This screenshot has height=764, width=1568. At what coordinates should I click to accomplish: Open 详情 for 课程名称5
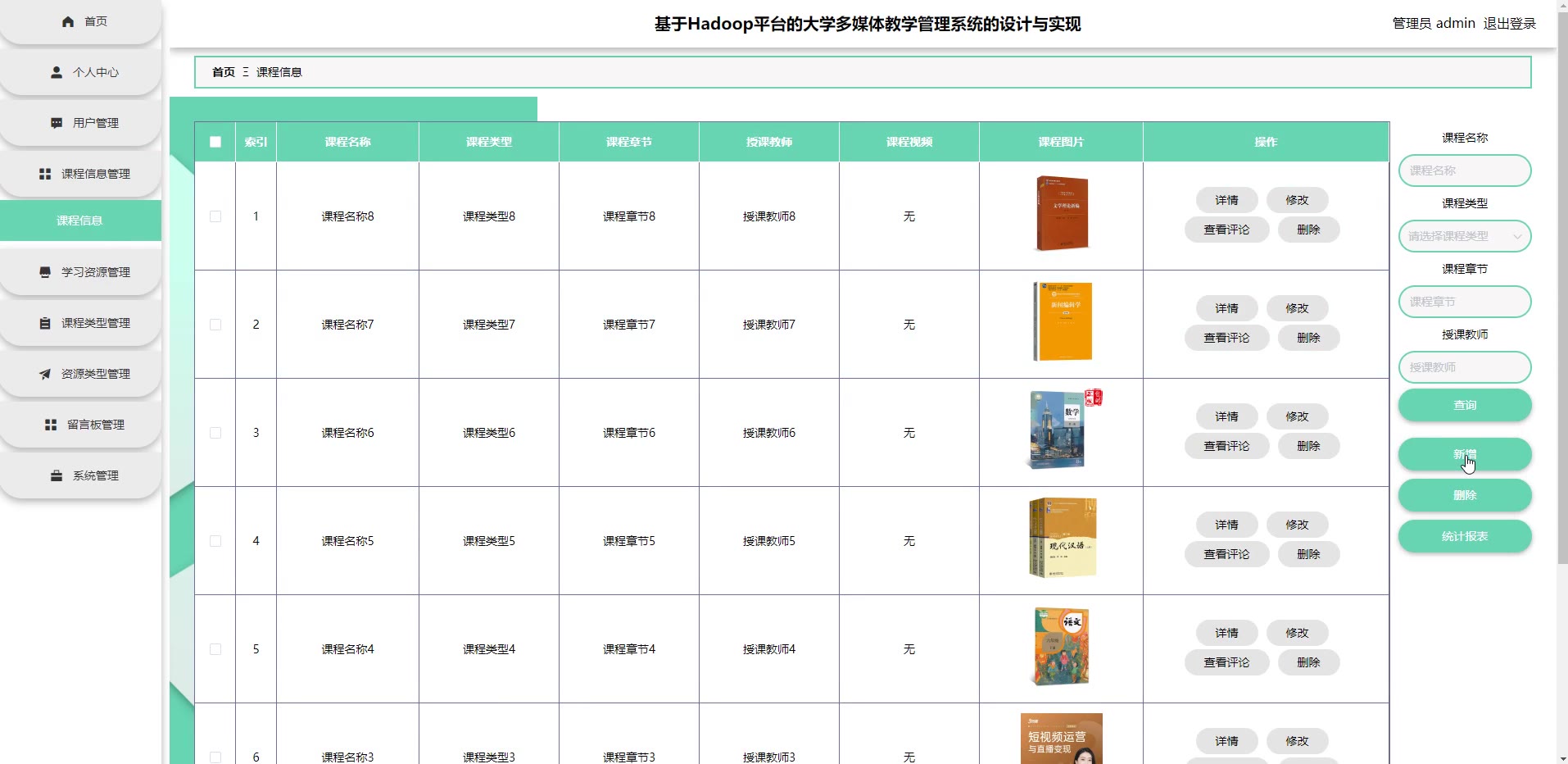pos(1226,525)
